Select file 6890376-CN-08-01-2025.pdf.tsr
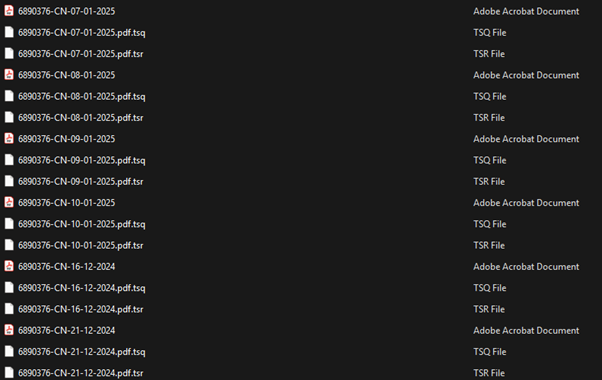The image size is (602, 380). point(81,117)
